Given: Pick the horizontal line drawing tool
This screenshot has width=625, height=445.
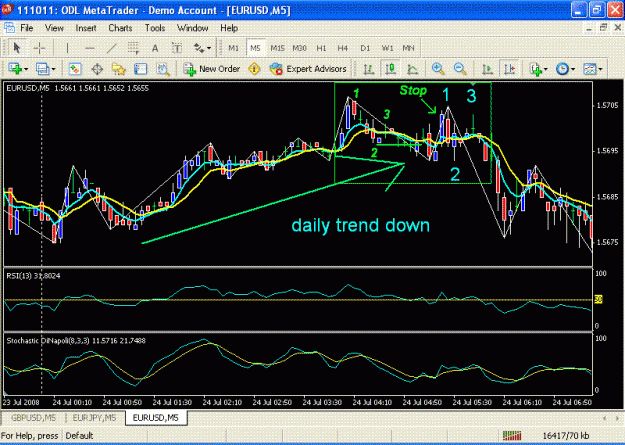Looking at the screenshot, I should point(90,48).
